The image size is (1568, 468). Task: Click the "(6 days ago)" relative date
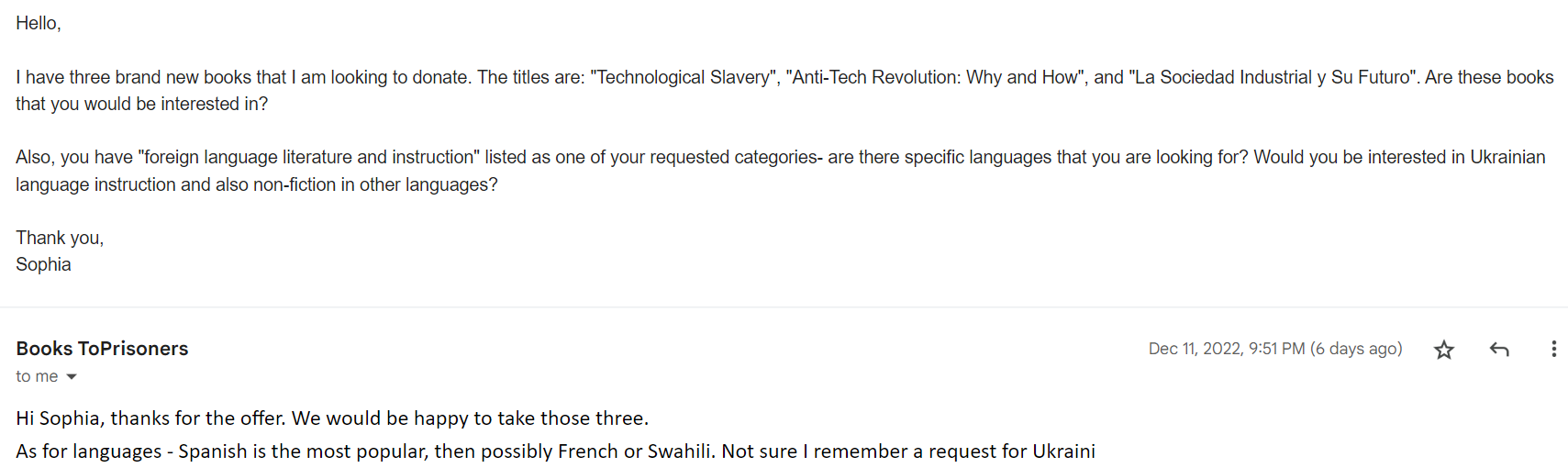(x=1356, y=349)
